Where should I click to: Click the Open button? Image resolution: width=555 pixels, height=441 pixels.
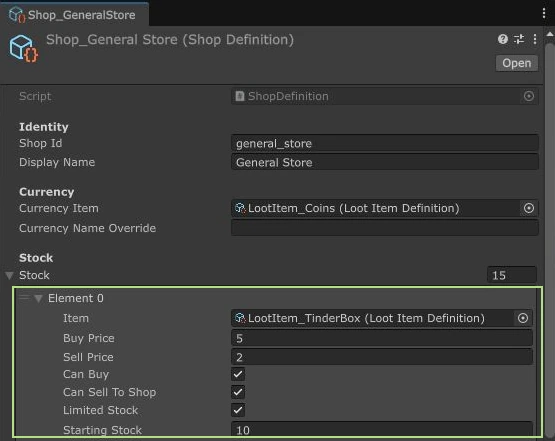[x=517, y=63]
